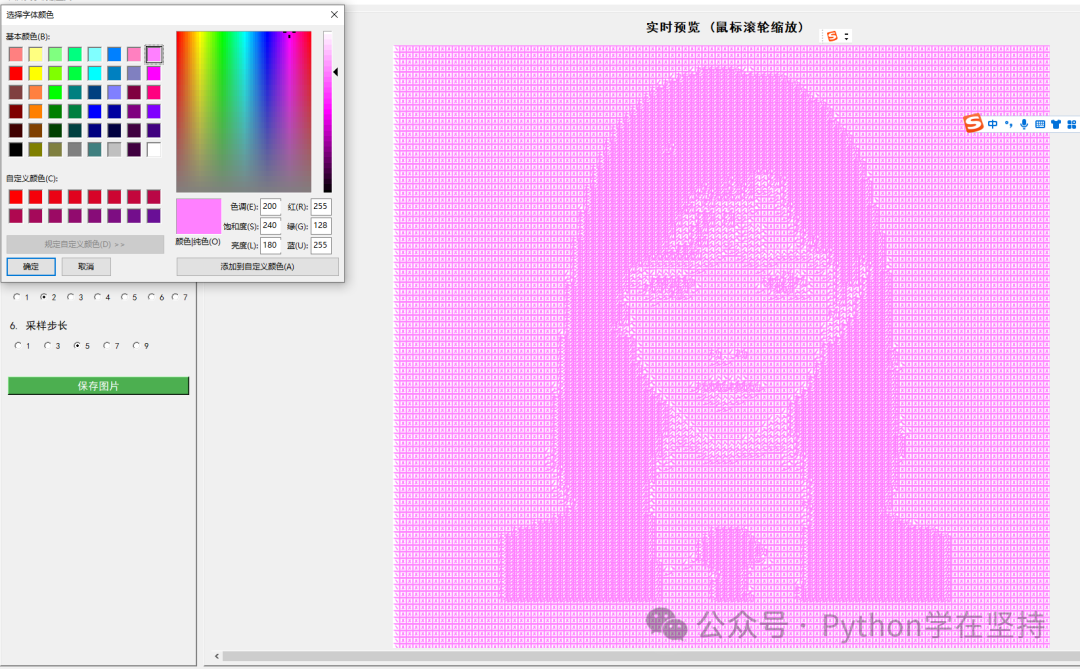This screenshot has height=669, width=1080.
Task: Choose the pure yellow basic color swatch
Action: point(35,73)
